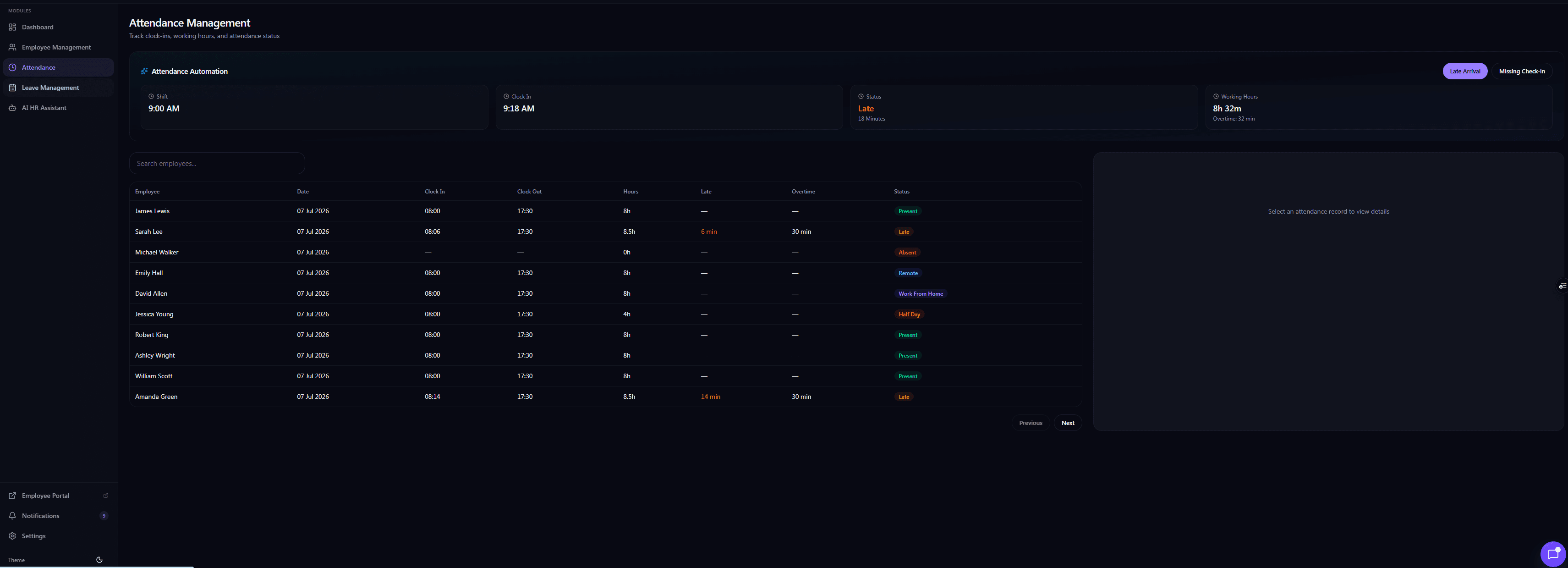Click the Previous page button

(1030, 423)
